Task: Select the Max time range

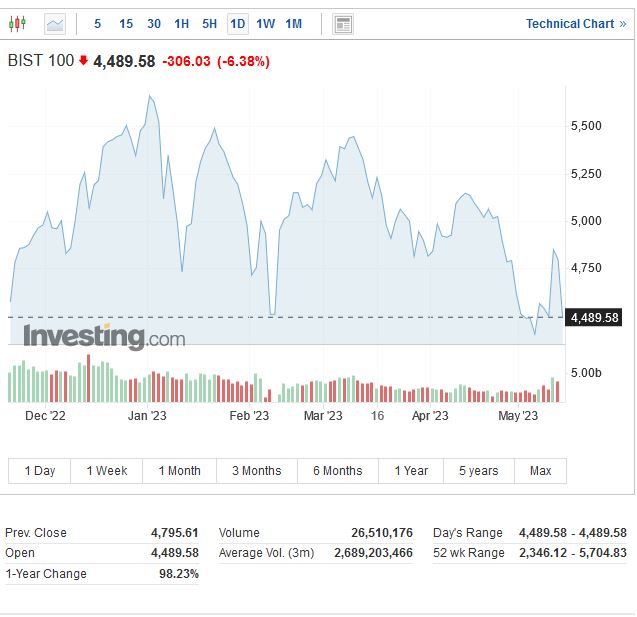Action: tap(540, 470)
